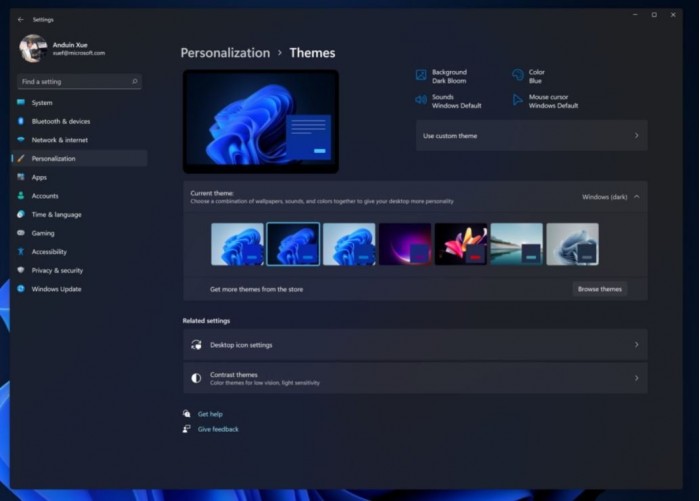
Task: Click the Contrast themes half-circle icon
Action: [x=197, y=378]
